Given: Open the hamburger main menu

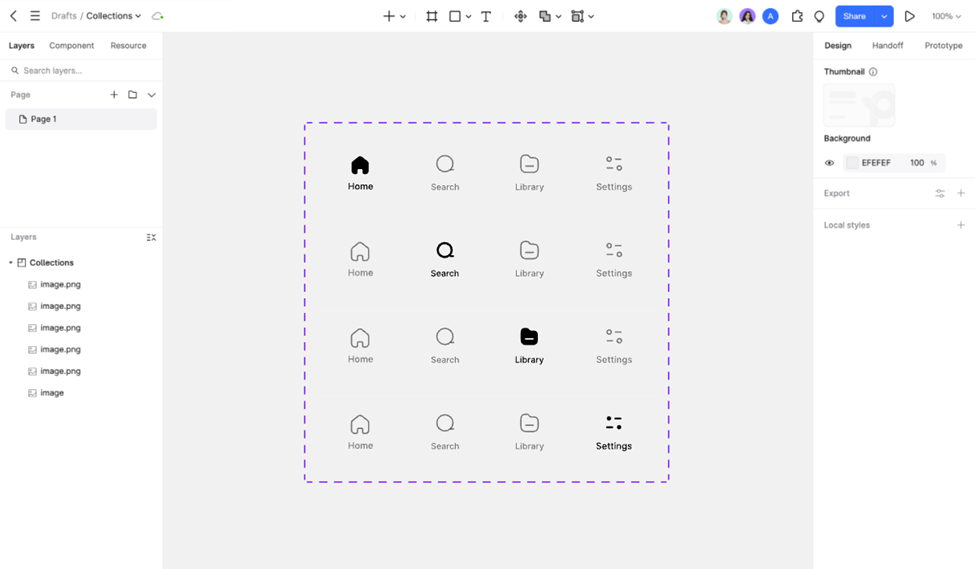Looking at the screenshot, I should pyautogui.click(x=35, y=16).
